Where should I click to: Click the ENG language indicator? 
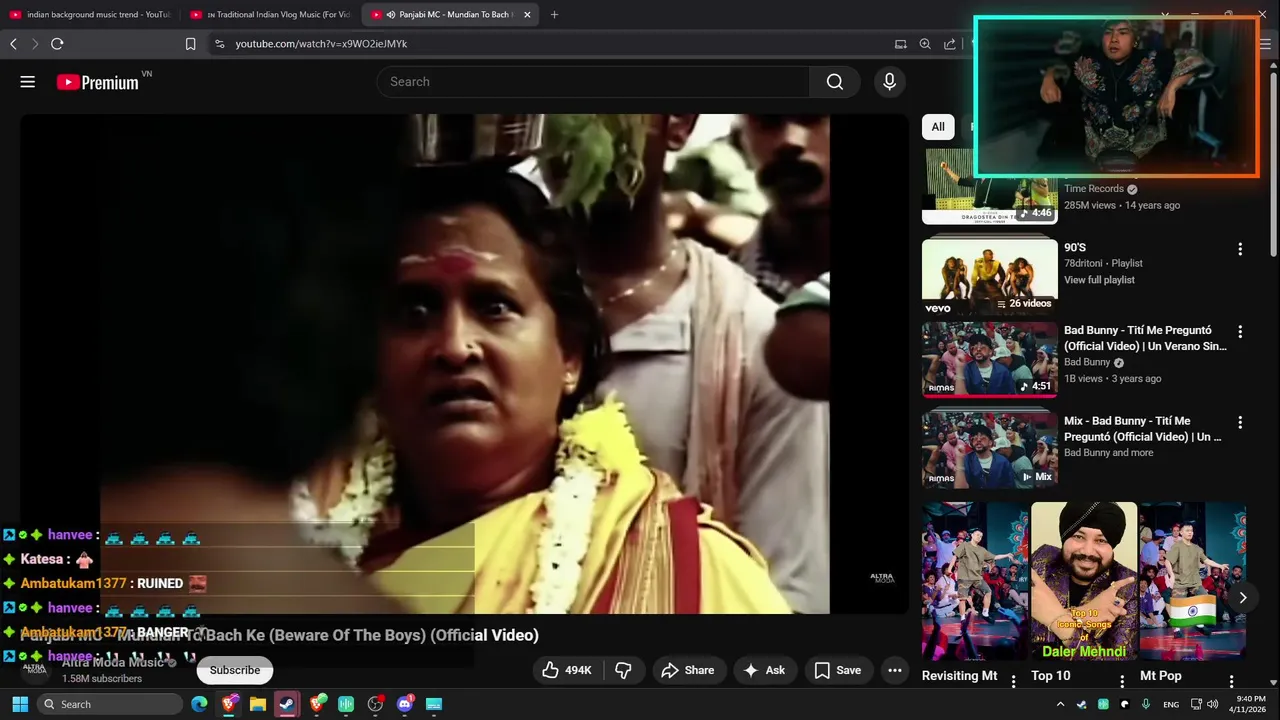1170,704
